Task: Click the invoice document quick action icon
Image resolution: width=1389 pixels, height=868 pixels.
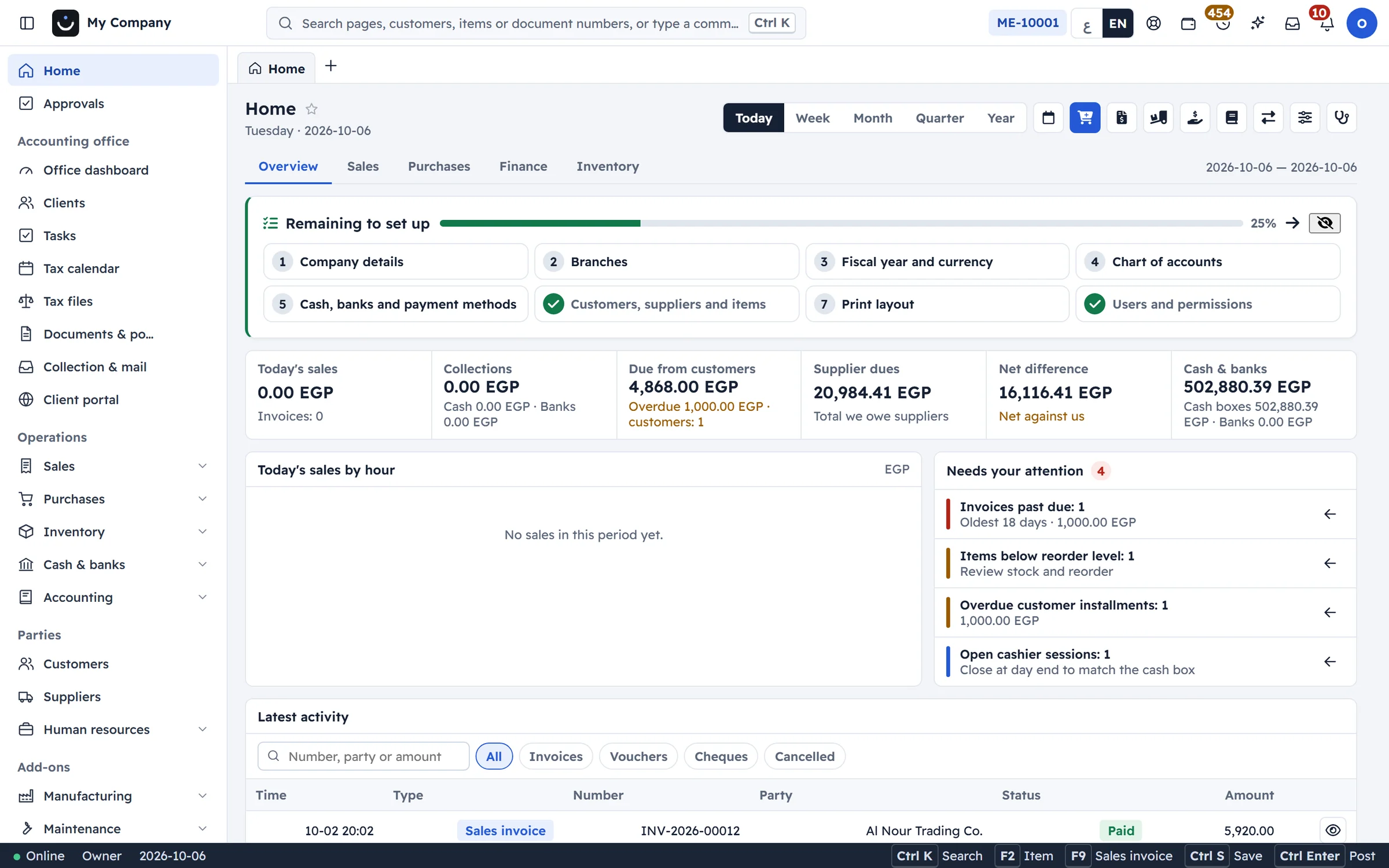Action: pyautogui.click(x=1122, y=118)
